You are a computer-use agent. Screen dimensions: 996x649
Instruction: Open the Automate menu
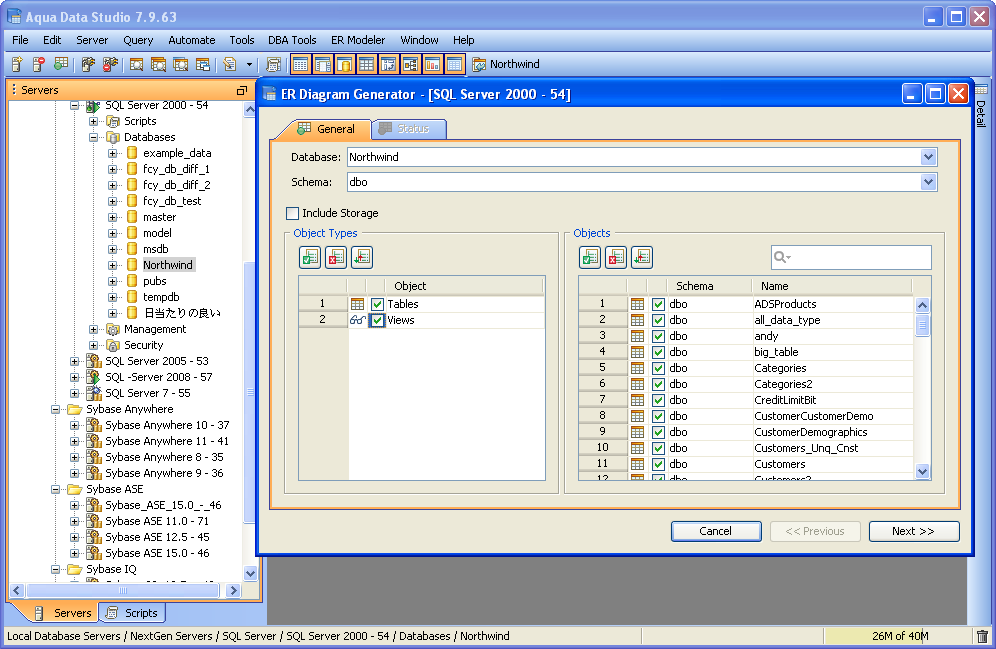[192, 40]
